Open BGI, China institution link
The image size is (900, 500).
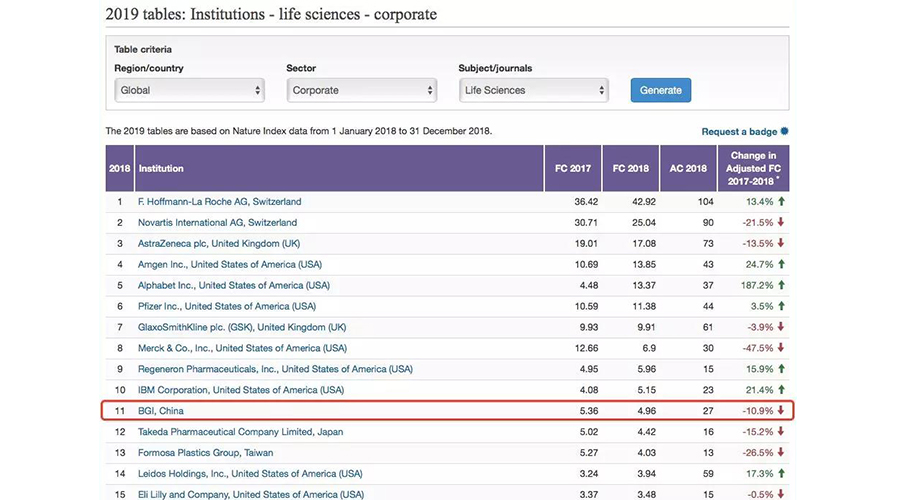161,411
